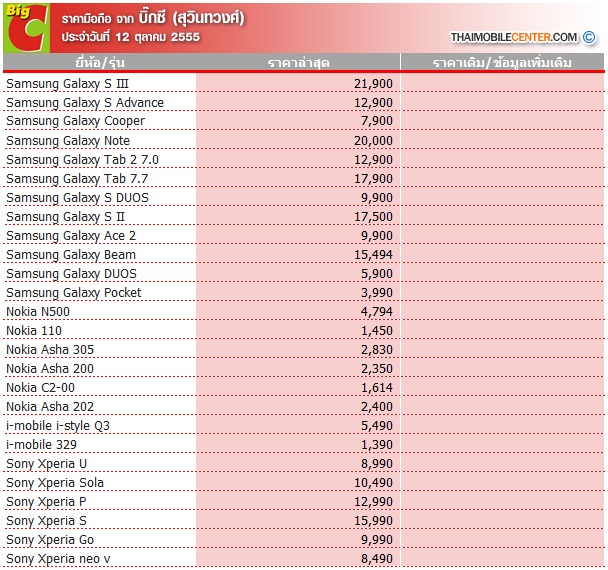Screen dimensions: 608x570
Task: Select Samsung Galaxy S DUOS name
Action: coord(77,197)
